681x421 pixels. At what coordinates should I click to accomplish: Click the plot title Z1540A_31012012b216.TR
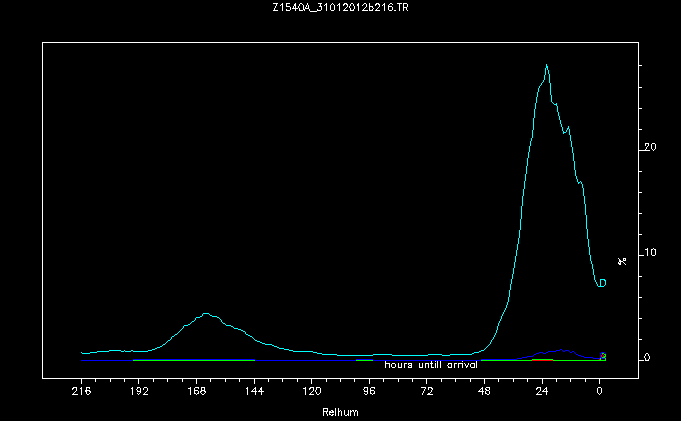point(340,7)
